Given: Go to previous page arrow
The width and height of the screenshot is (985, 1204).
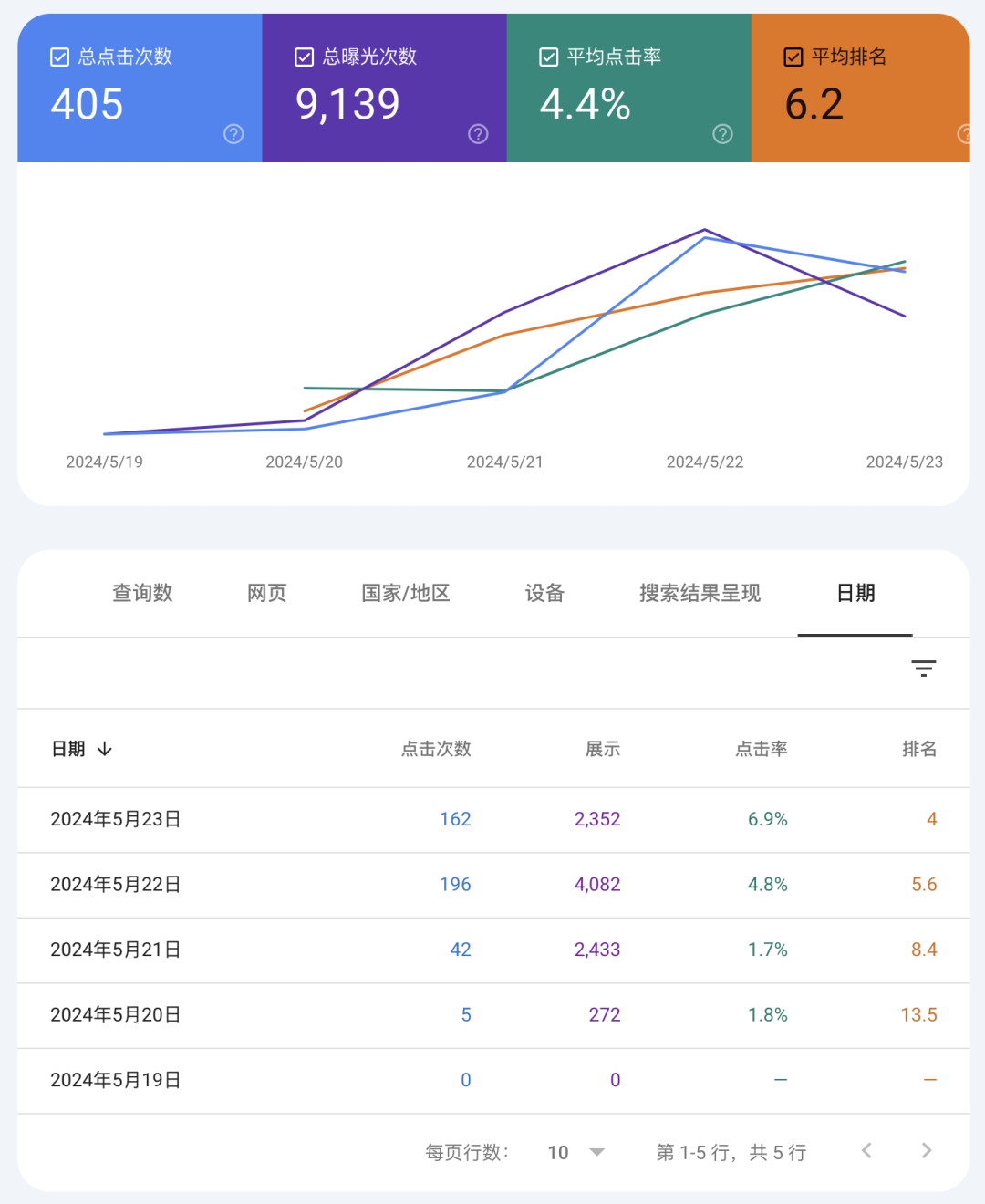Looking at the screenshot, I should pos(866,1151).
